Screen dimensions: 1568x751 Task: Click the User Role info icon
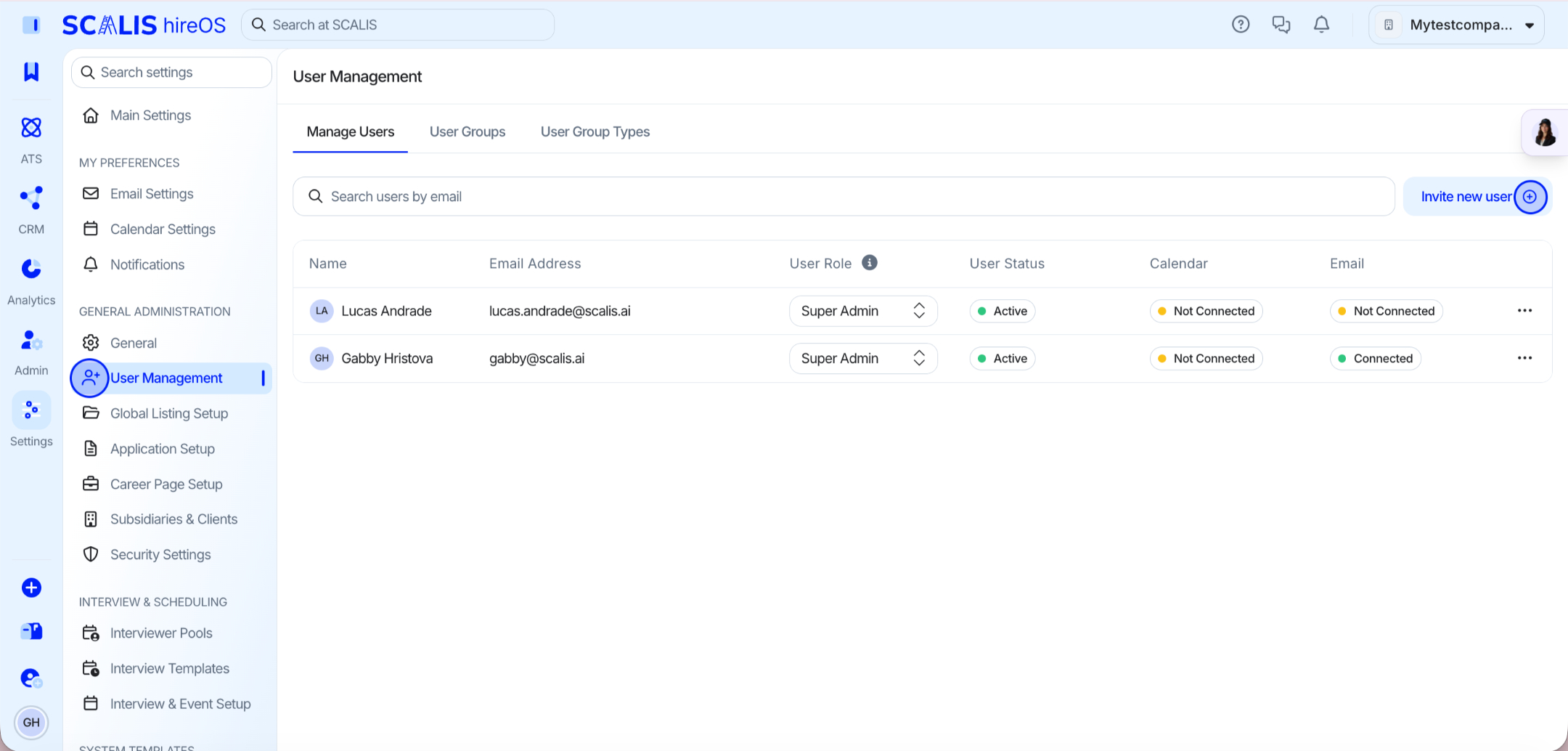[x=870, y=262]
